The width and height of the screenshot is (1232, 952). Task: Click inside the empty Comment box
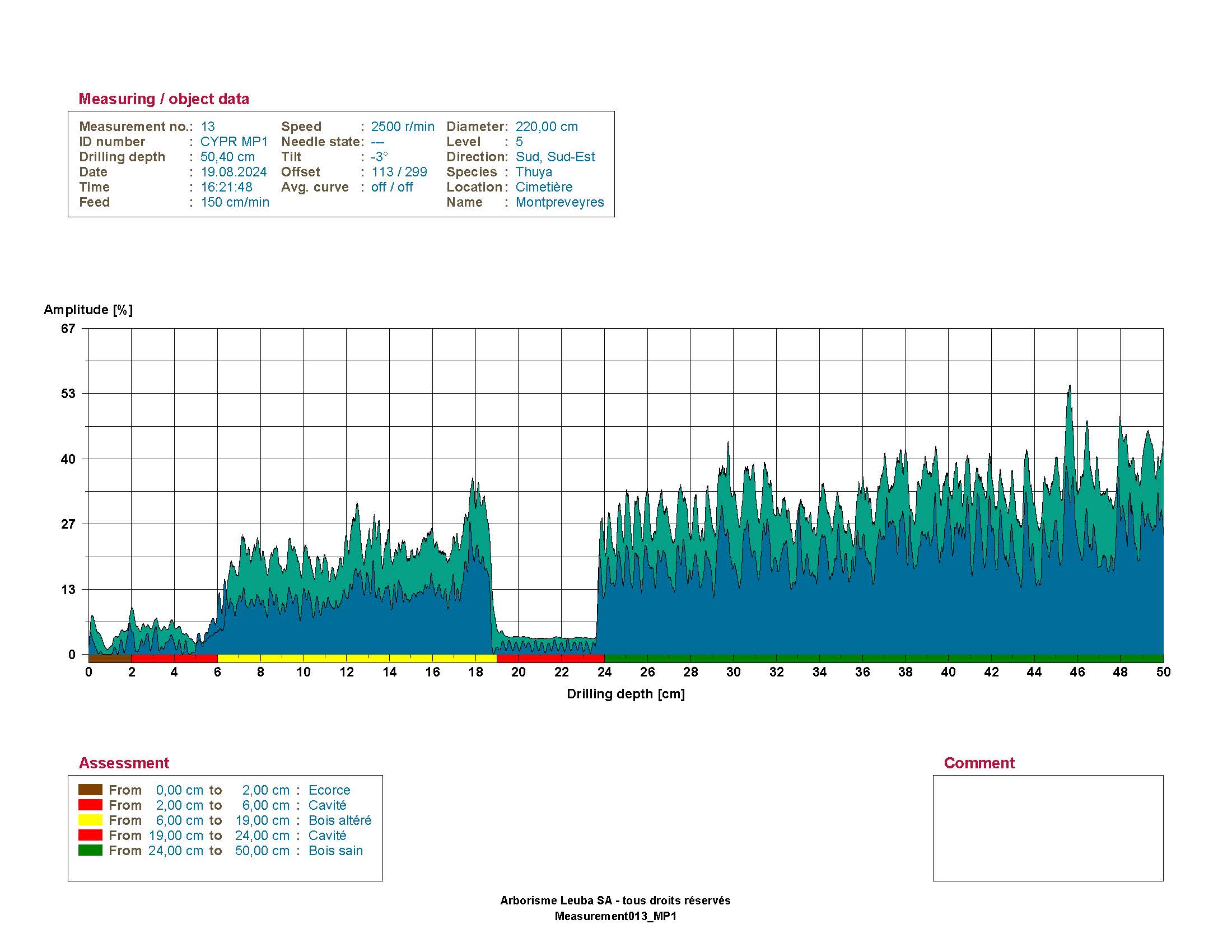point(1048,828)
